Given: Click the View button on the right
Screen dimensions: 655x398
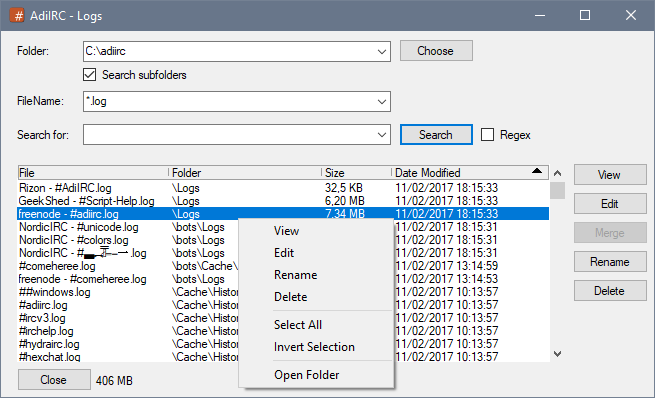Looking at the screenshot, I should (x=610, y=175).
